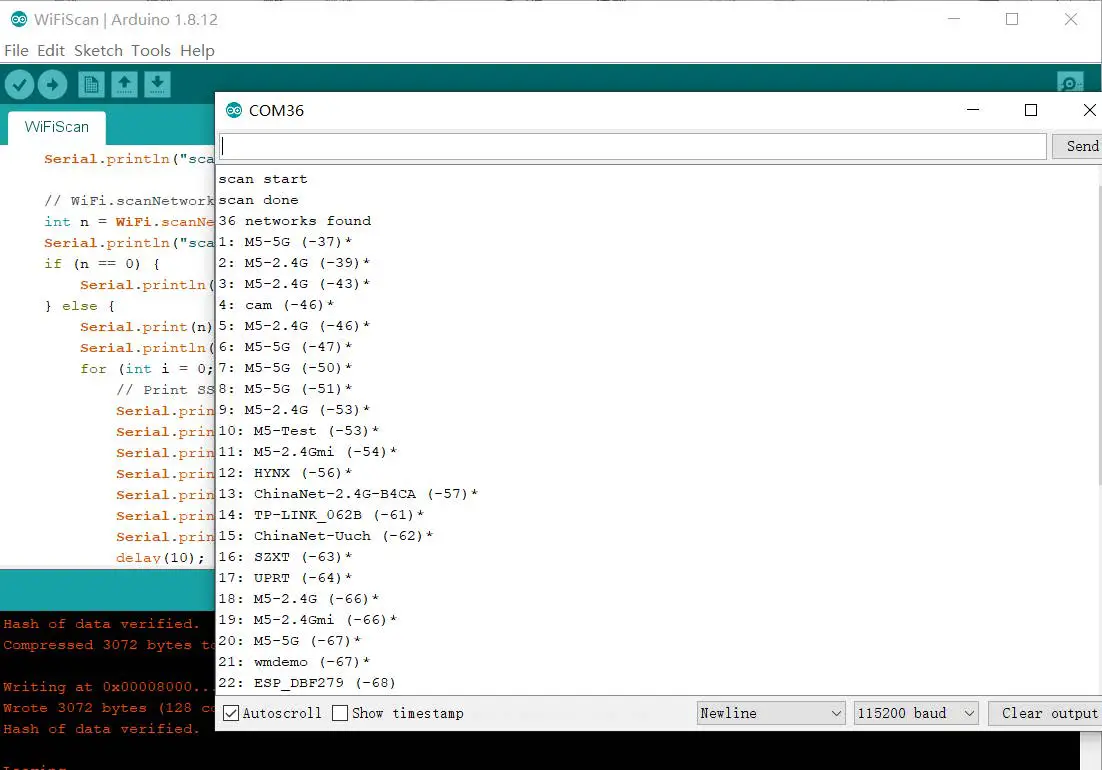Open the Sketch menu
The image size is (1102, 770).
98,50
